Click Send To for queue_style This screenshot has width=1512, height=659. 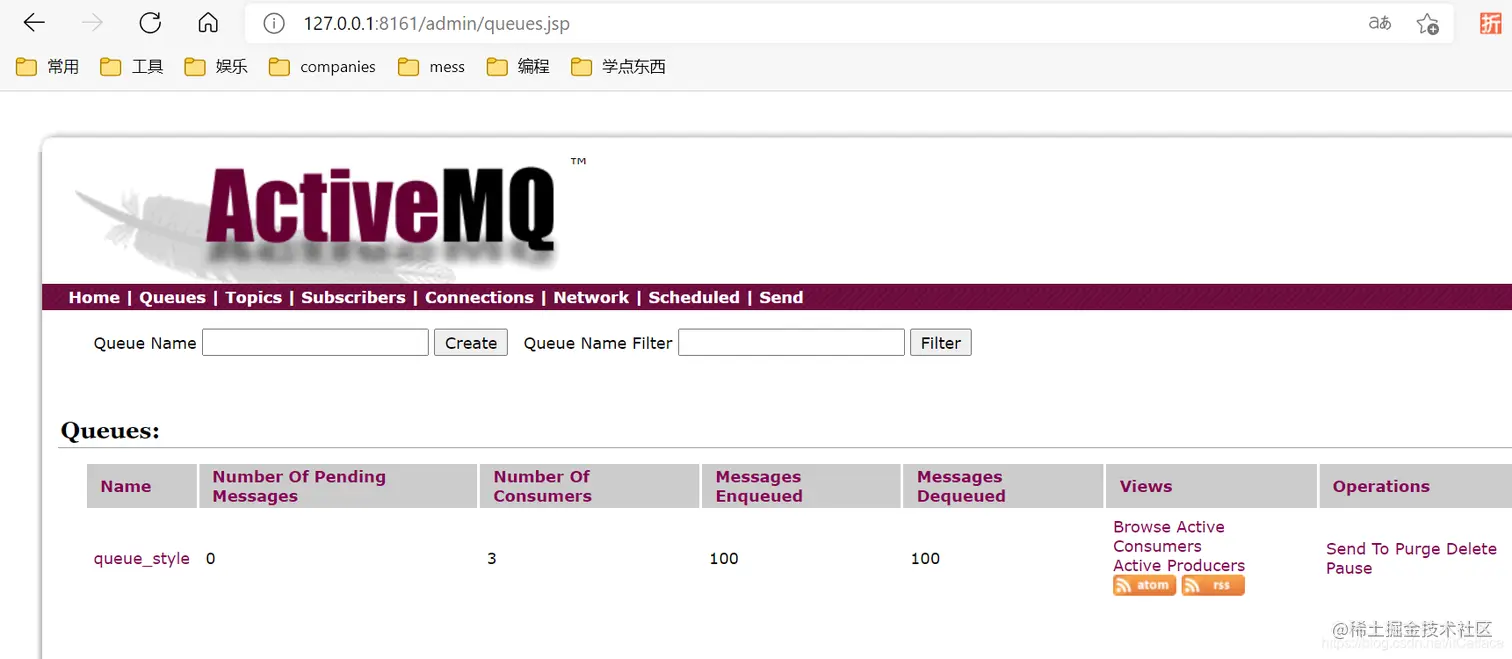1357,549
